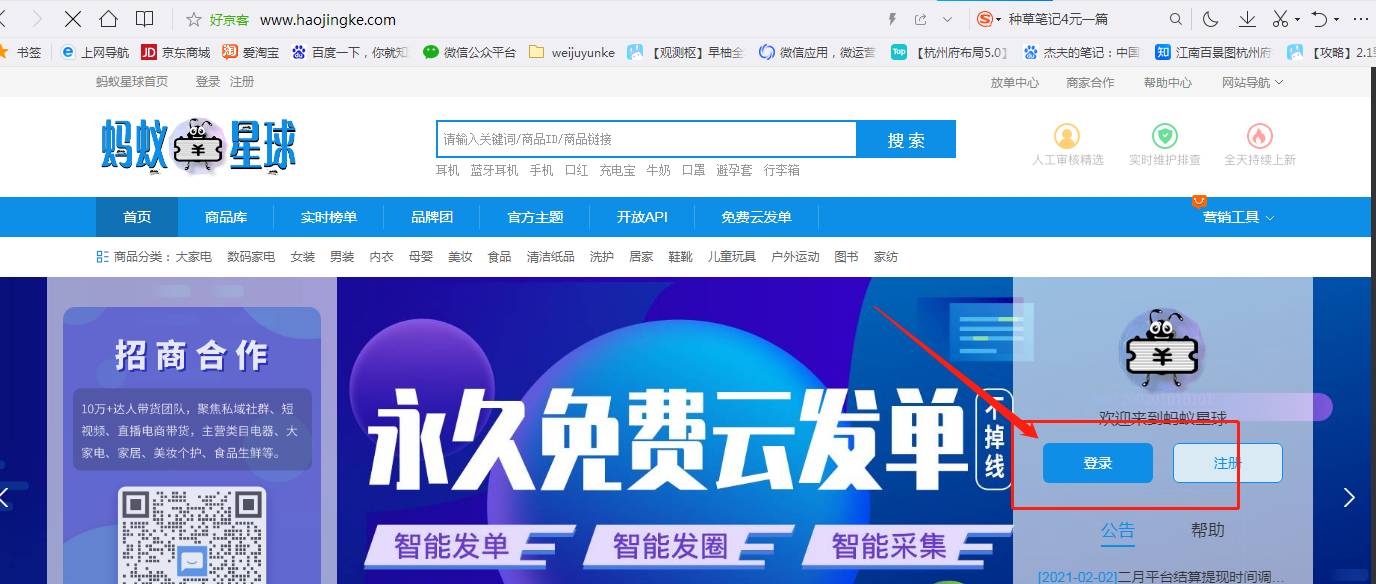
Task: Select the 品牌团 nav tab
Action: (432, 217)
